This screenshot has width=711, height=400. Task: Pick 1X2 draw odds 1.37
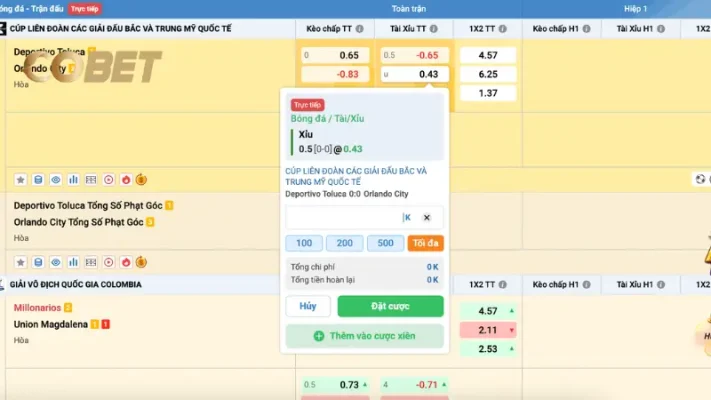pos(488,93)
